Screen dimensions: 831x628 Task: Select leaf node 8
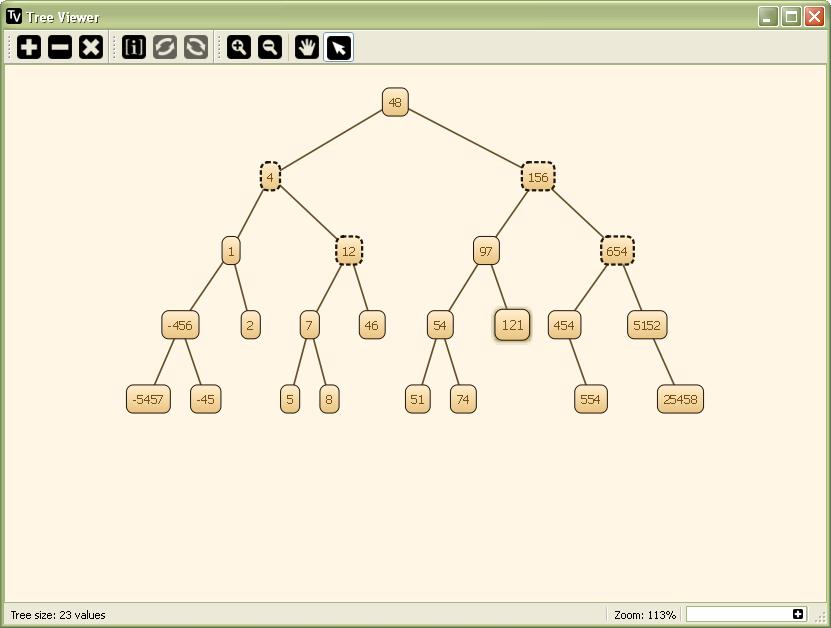click(x=329, y=399)
